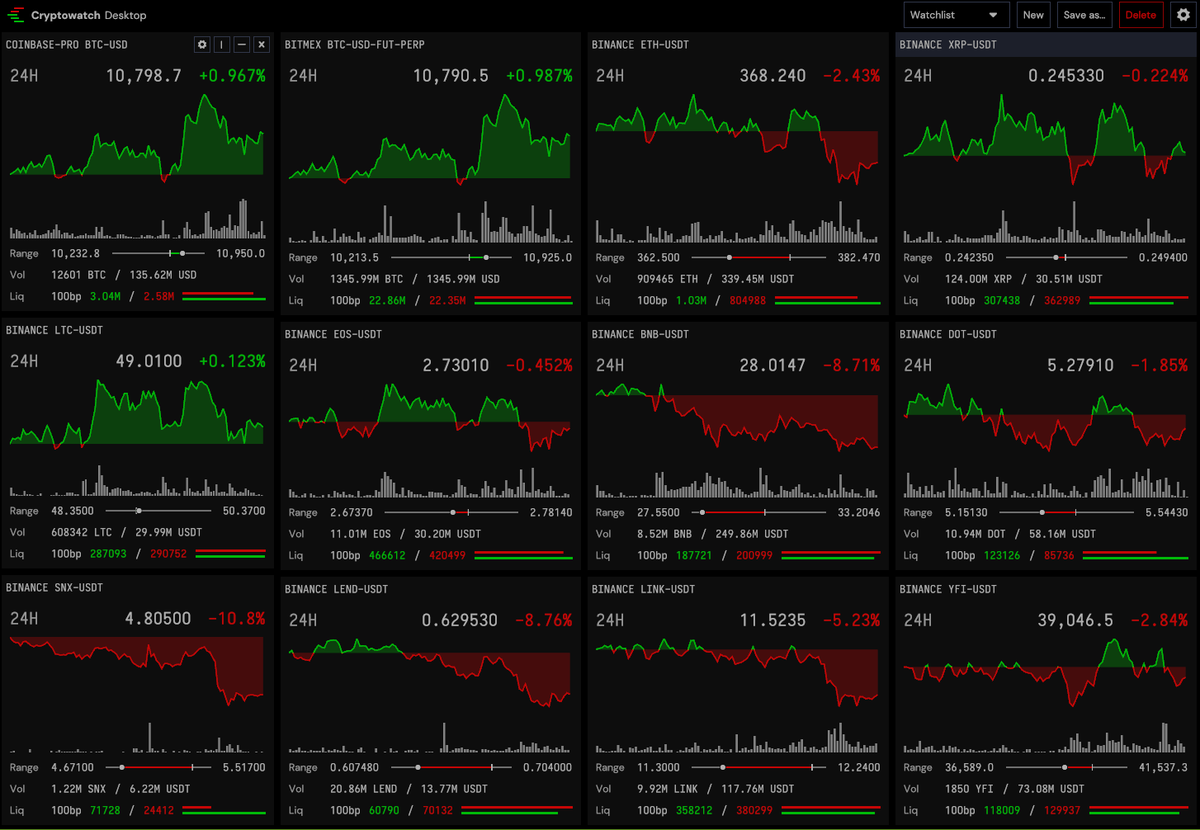Click the BINANCE EOS-USDT volume bars
This screenshot has height=830, width=1200.
[x=430, y=482]
